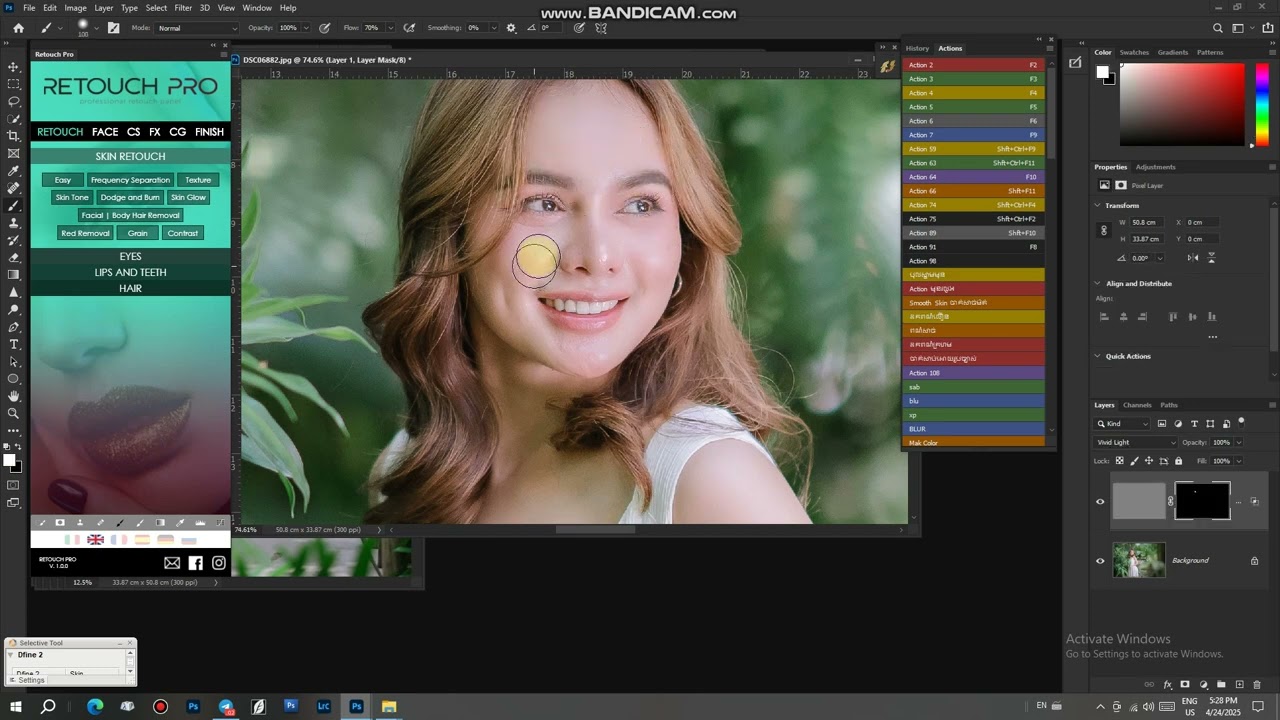Collapse the Transform section
Screen dimensions: 1280x720
[1098, 205]
